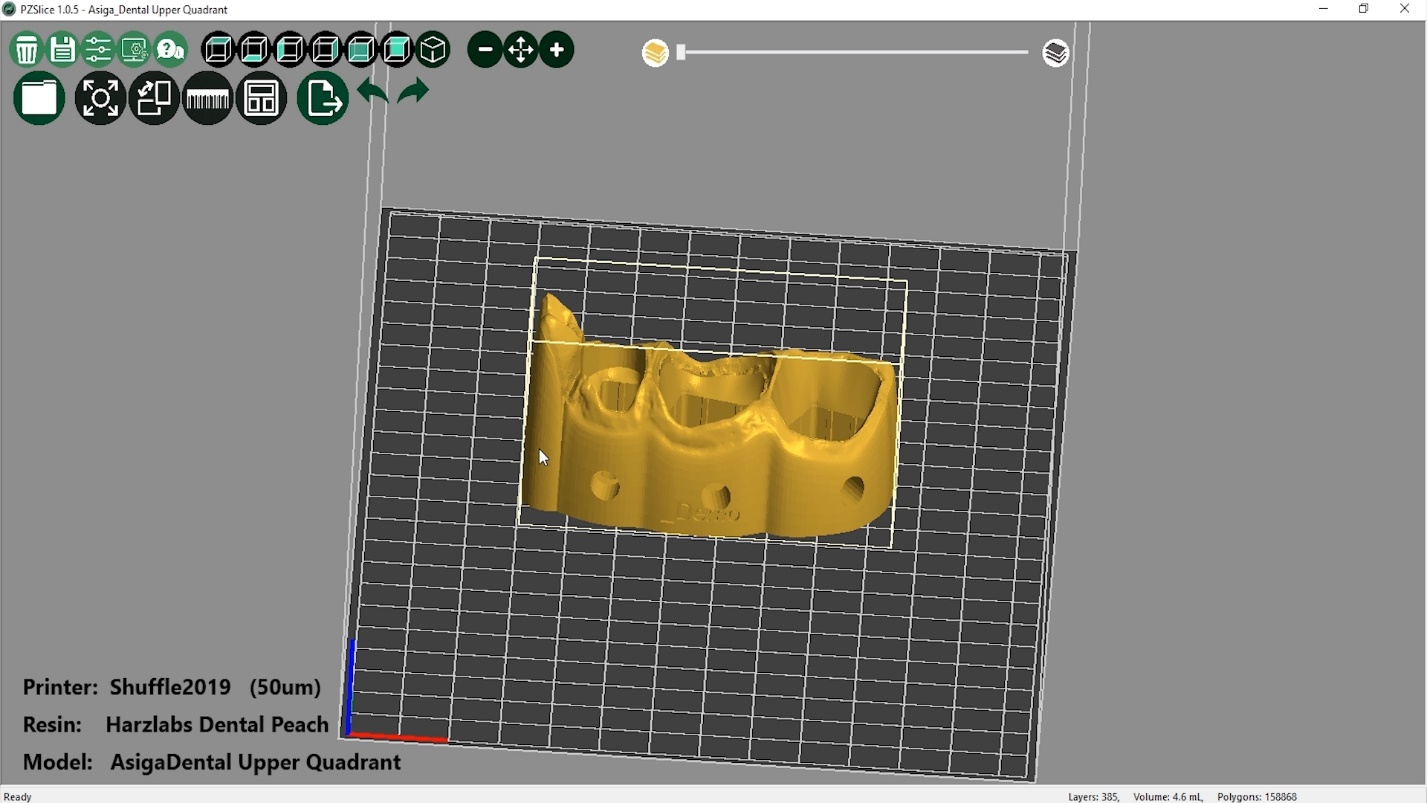Select the isometric cube view icon

[433, 50]
